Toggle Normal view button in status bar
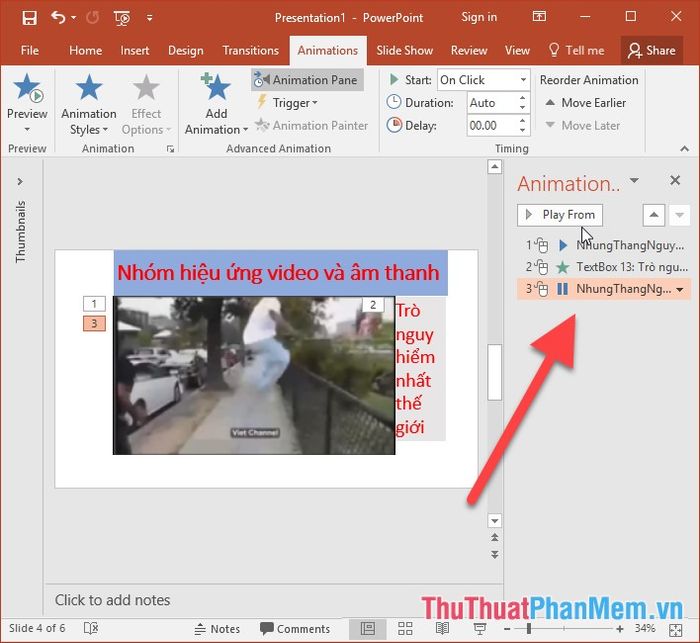The width and height of the screenshot is (700, 643). point(368,628)
